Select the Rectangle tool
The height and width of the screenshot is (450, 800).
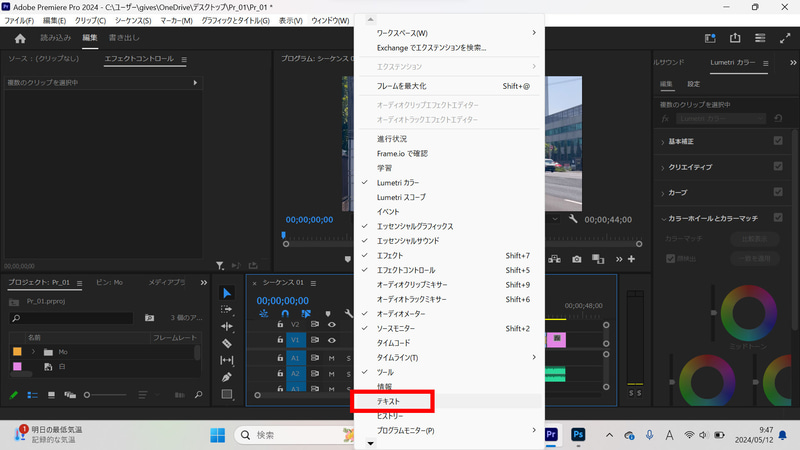tap(227, 394)
